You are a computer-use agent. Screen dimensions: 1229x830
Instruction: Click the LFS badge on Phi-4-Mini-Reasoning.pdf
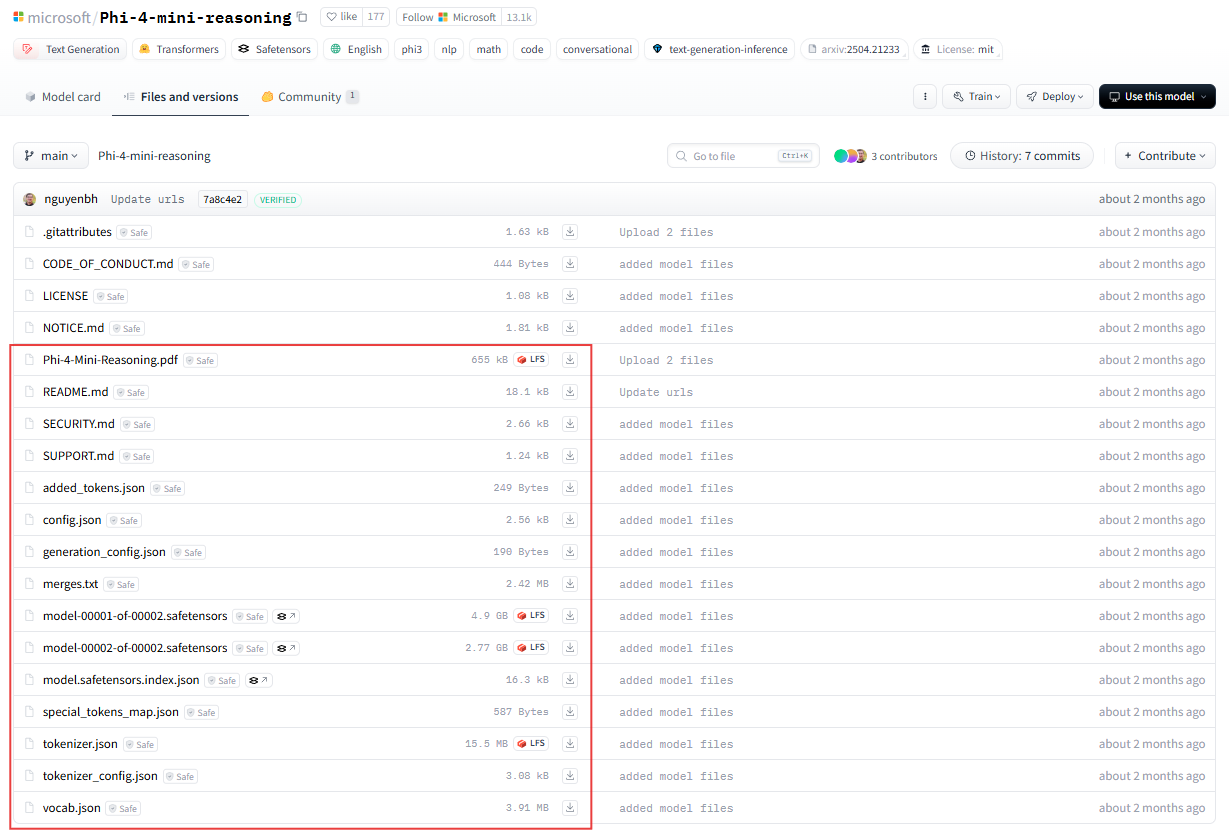531,360
